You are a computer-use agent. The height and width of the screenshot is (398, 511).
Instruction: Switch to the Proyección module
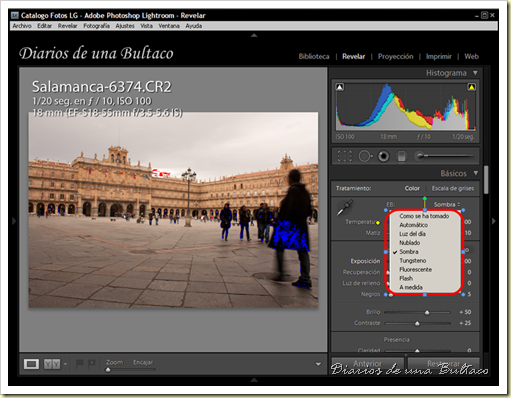(x=395, y=56)
